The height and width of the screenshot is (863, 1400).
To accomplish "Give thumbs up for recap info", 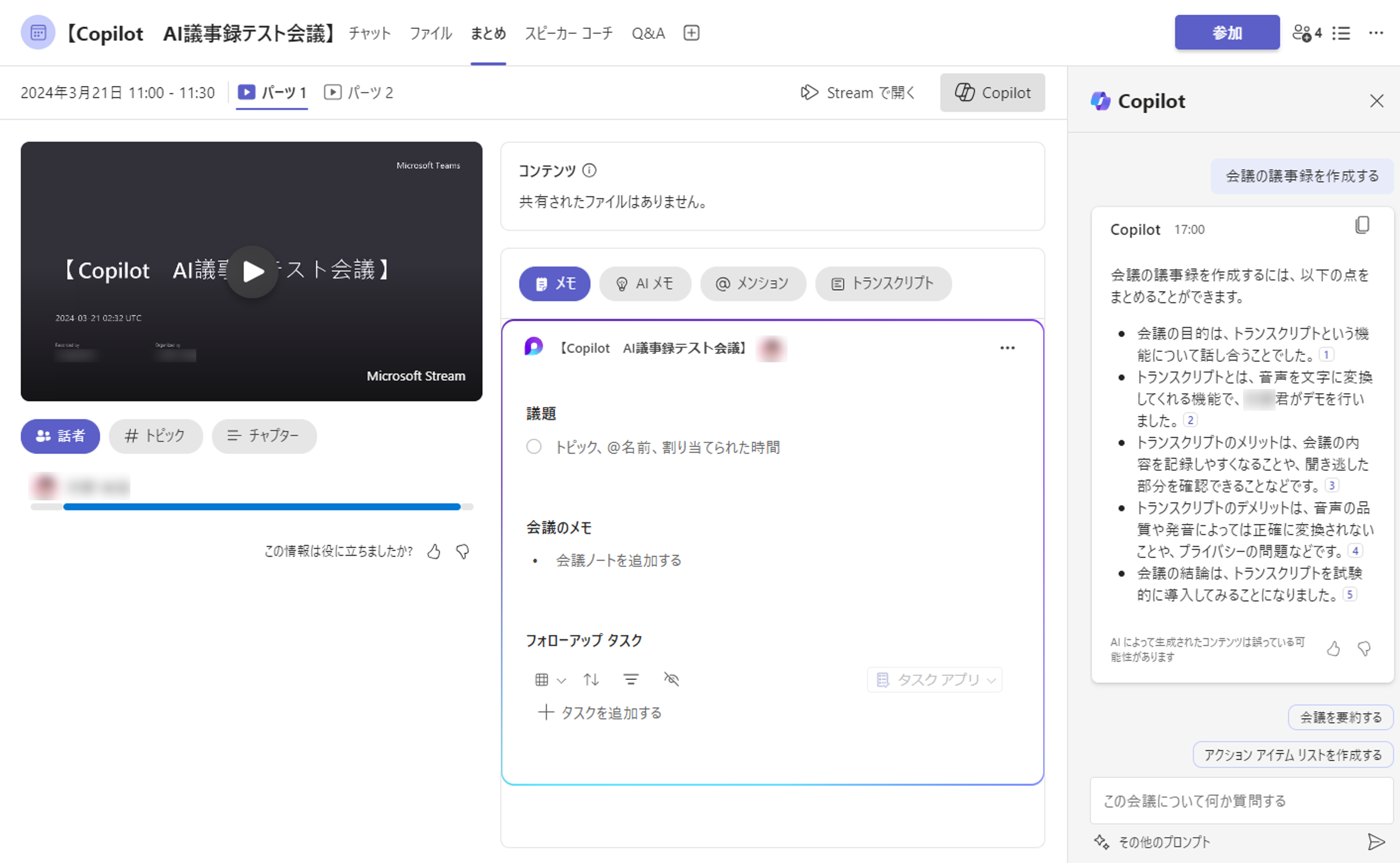I will click(434, 551).
